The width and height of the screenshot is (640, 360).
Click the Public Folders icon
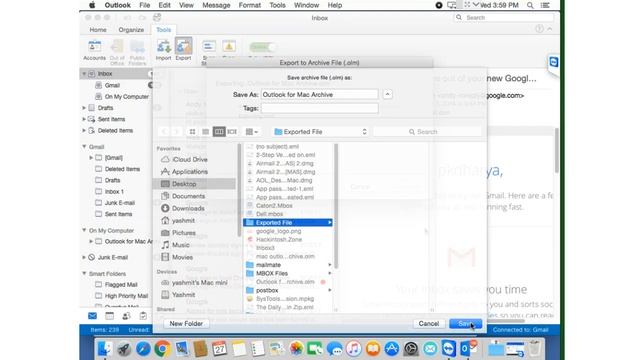pos(137,52)
